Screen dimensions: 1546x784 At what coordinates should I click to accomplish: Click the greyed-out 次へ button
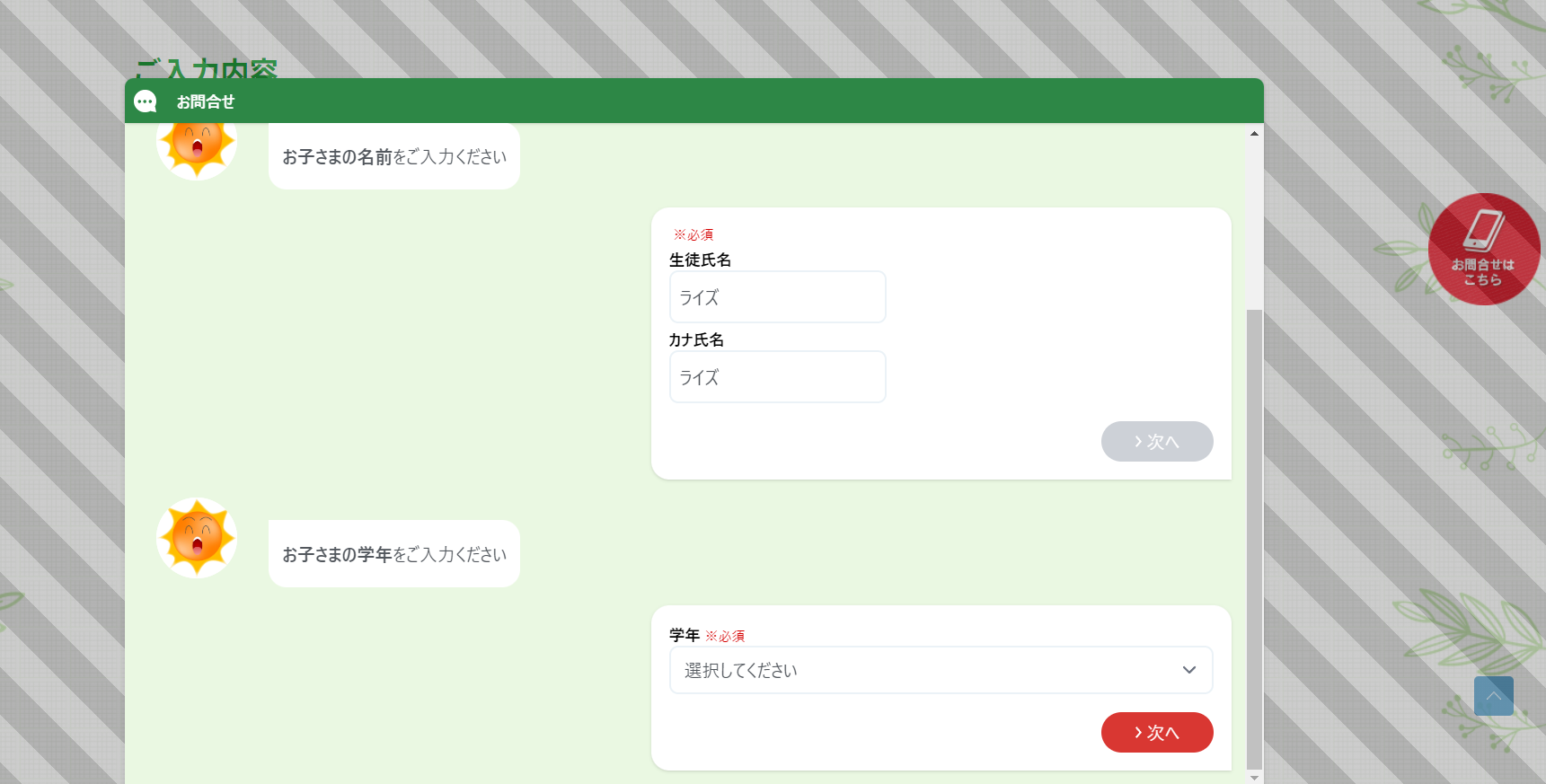1157,441
